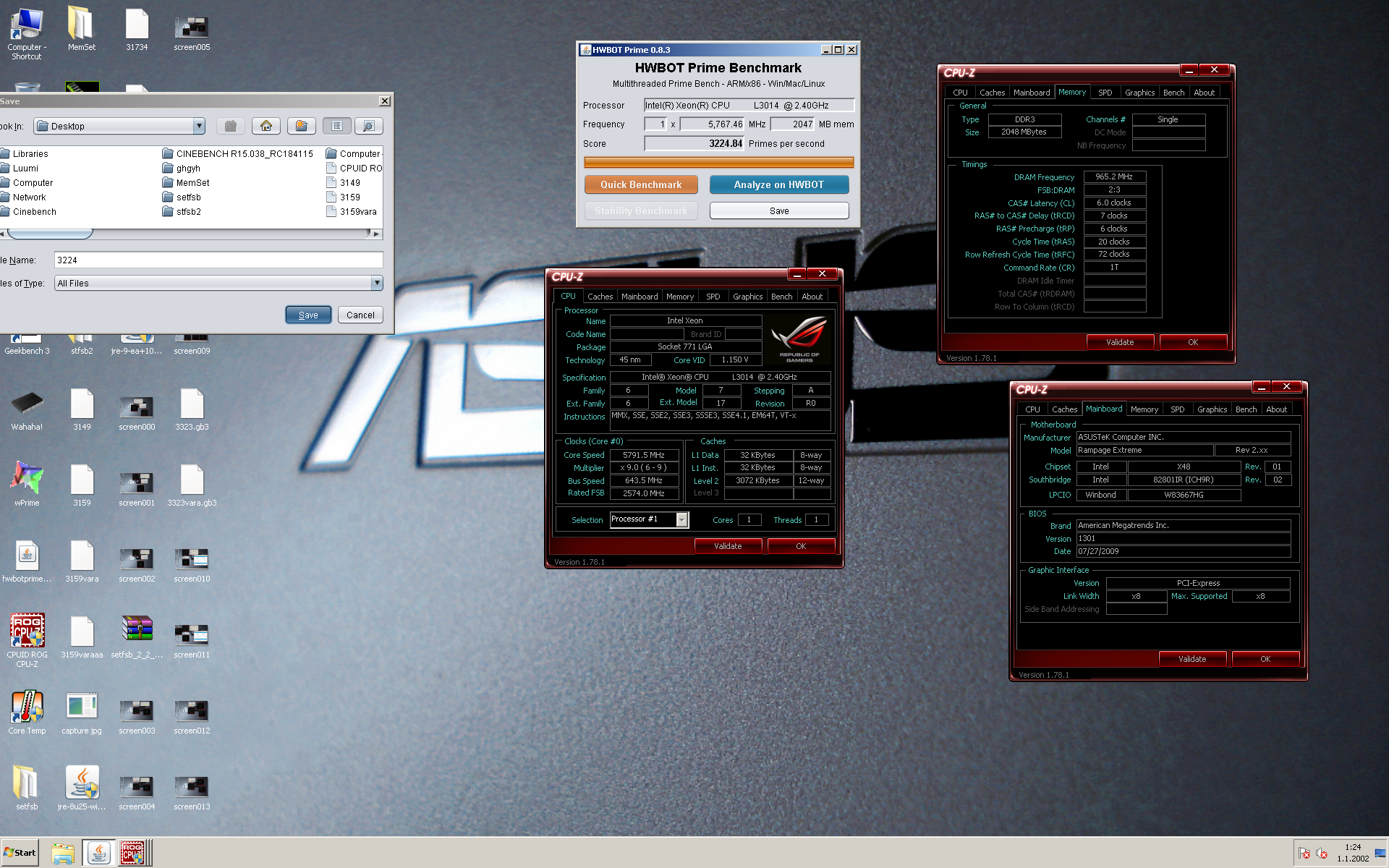Click the File Name input field
Viewport: 1389px width, 868px height.
[218, 260]
